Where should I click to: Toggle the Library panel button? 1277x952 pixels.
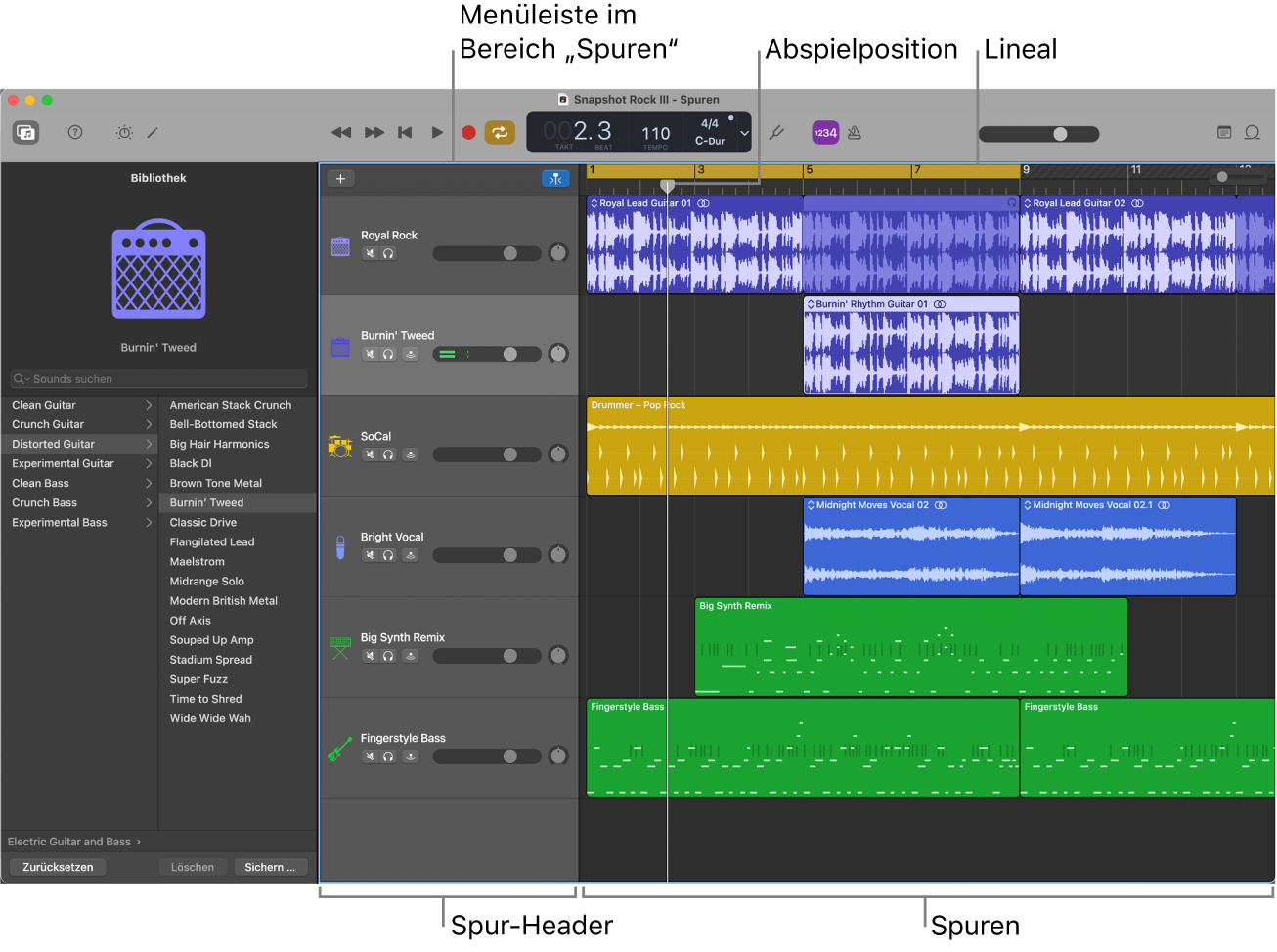pyautogui.click(x=25, y=133)
